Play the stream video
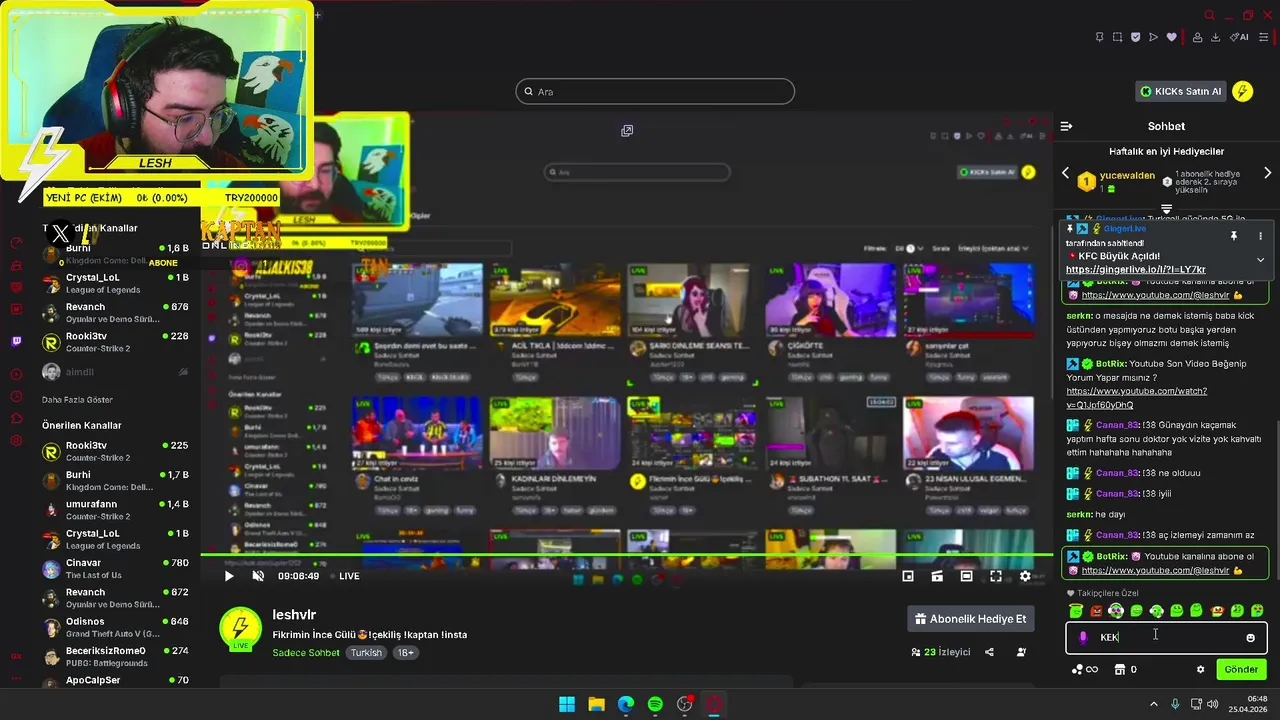 229,576
